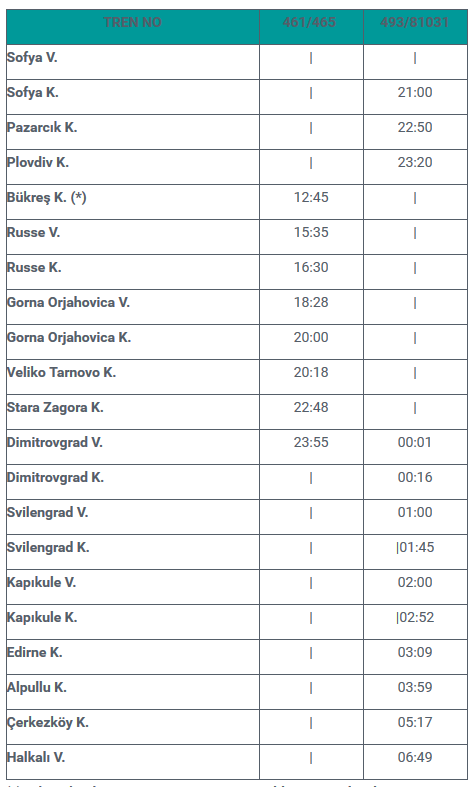Click the 23:20 Plovdiv departure time
474x787 pixels.
tap(415, 163)
